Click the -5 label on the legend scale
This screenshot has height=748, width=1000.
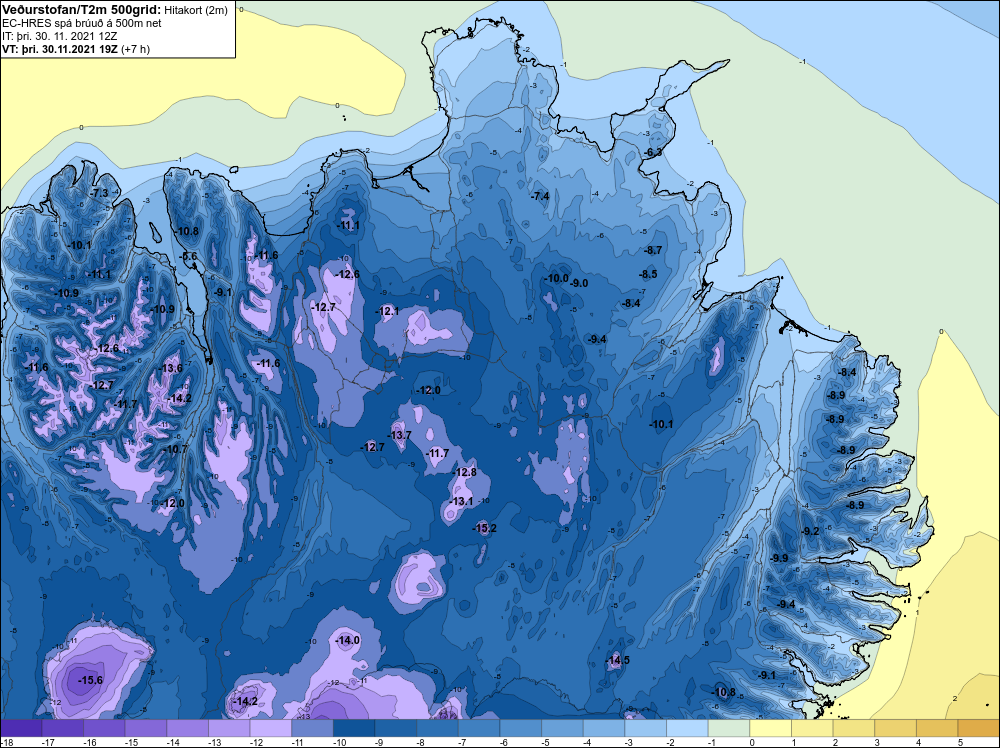pyautogui.click(x=546, y=742)
